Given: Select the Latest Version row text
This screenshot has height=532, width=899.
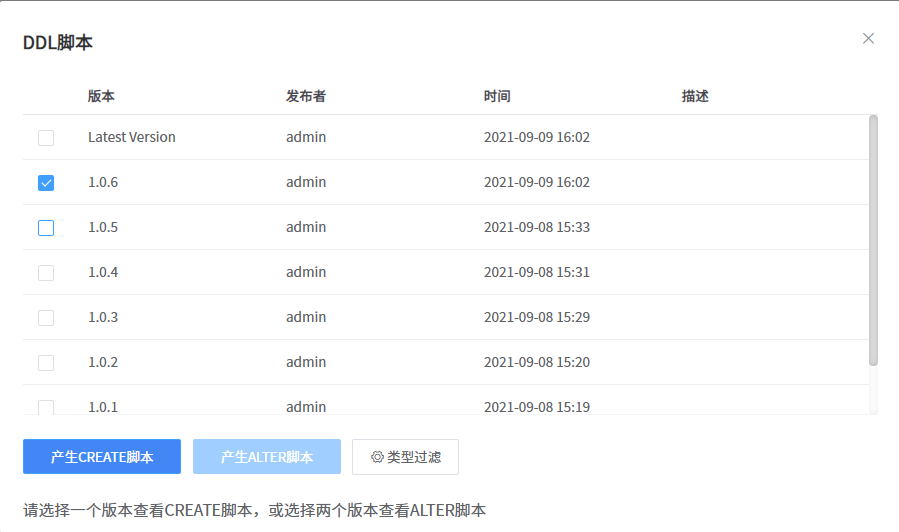Looking at the screenshot, I should click(132, 137).
